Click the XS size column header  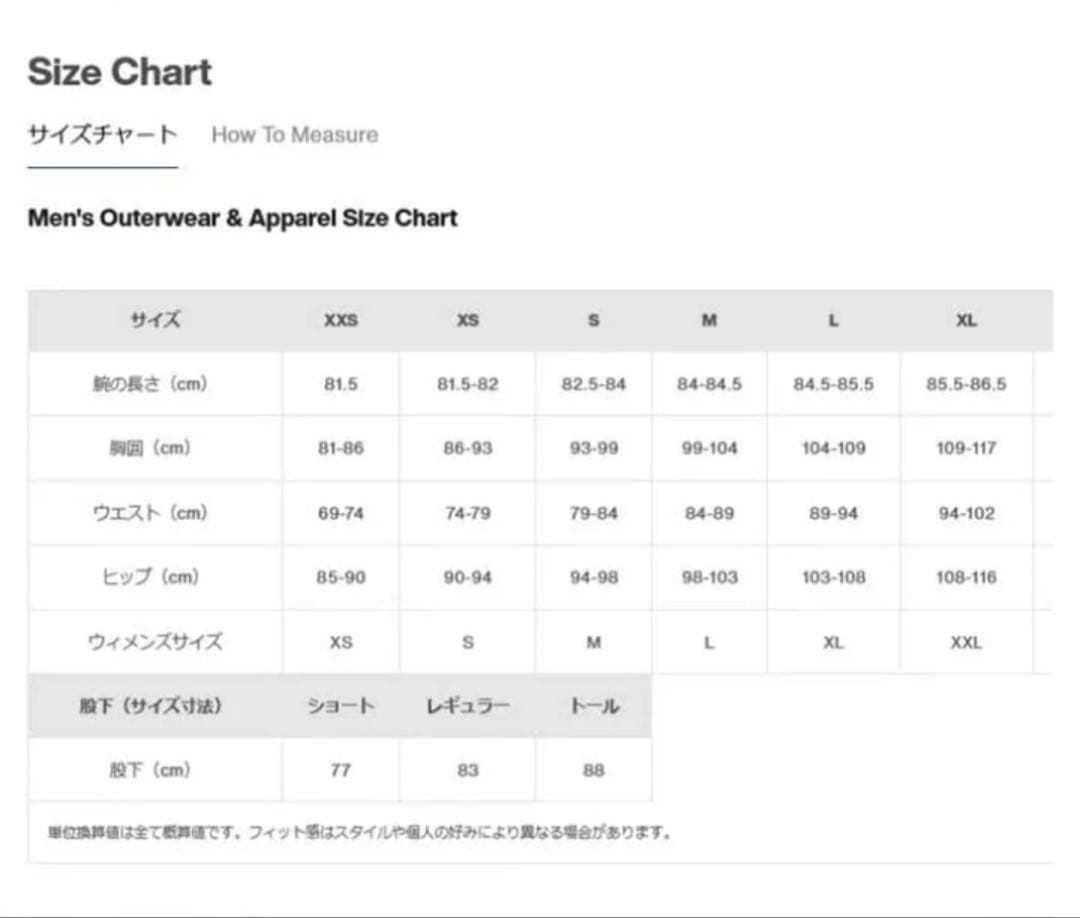pyautogui.click(x=467, y=321)
